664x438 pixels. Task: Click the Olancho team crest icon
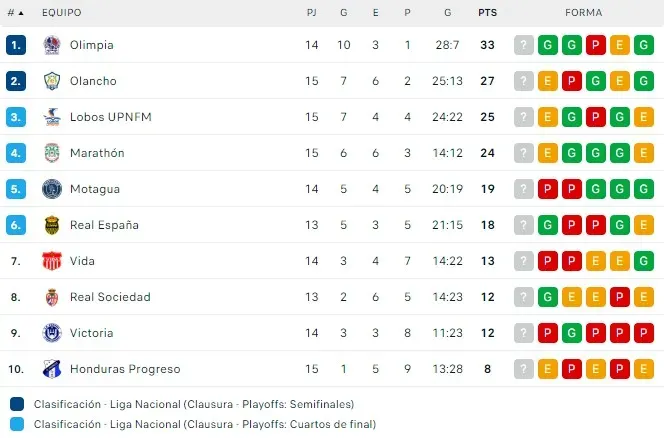[x=52, y=81]
